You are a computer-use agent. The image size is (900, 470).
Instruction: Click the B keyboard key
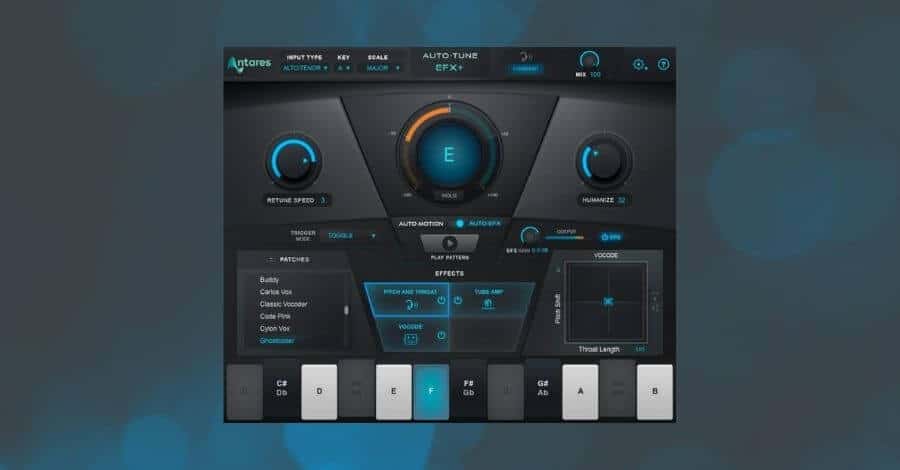[x=654, y=391]
